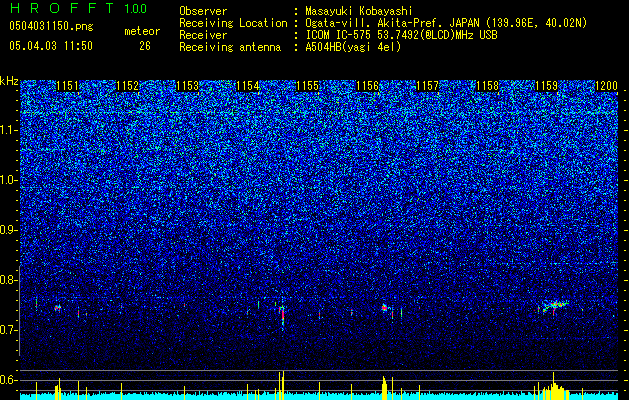Click the kHz axis unit label
Viewport: 629px width, 400px height.
(9, 81)
